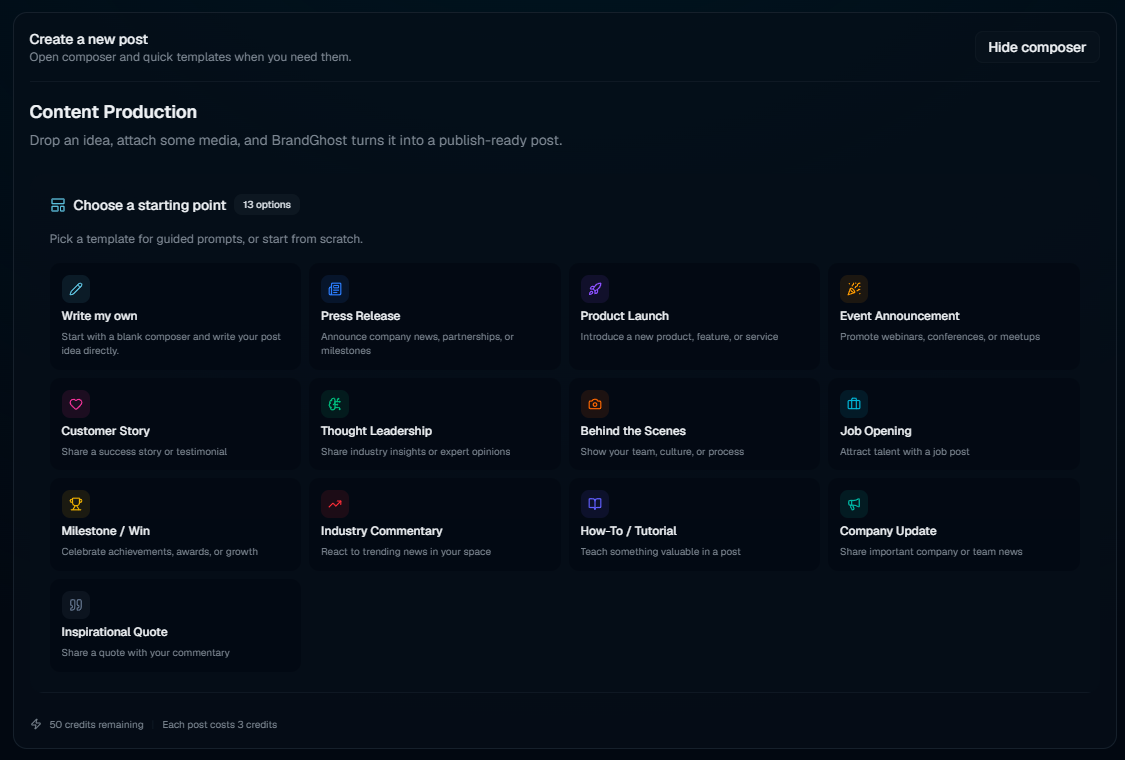Click the lightning bolt credits icon
This screenshot has width=1125, height=760.
coord(36,724)
